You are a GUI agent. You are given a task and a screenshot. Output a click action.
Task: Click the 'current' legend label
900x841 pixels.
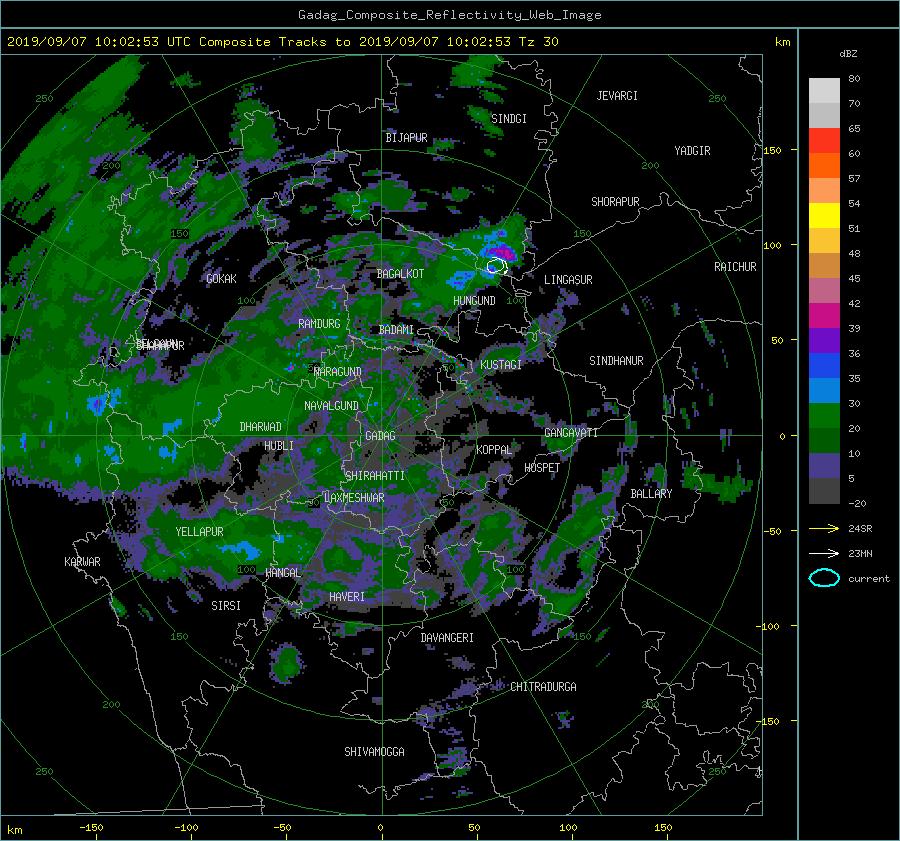pyautogui.click(x=868, y=579)
